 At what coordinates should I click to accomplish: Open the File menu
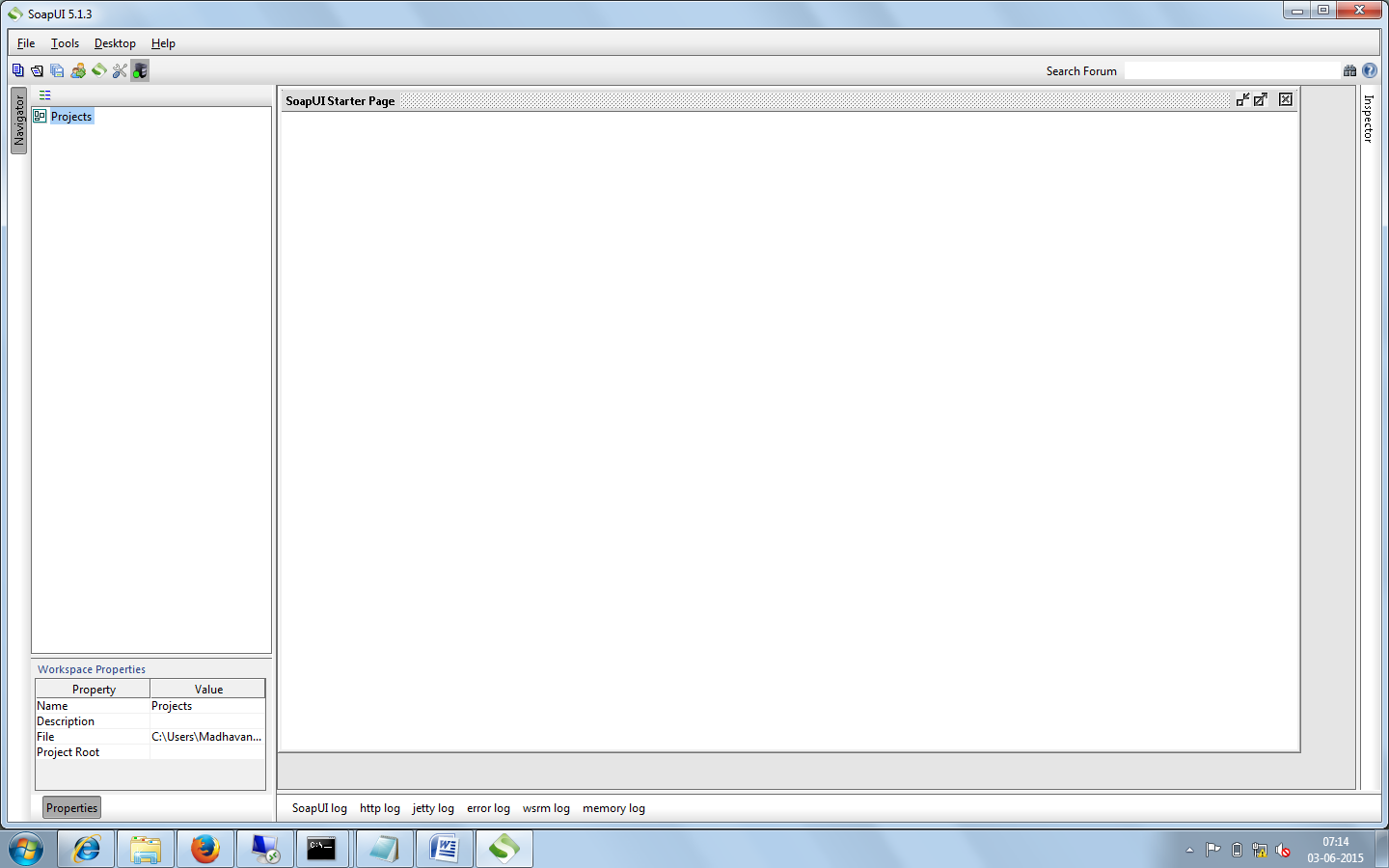click(26, 43)
